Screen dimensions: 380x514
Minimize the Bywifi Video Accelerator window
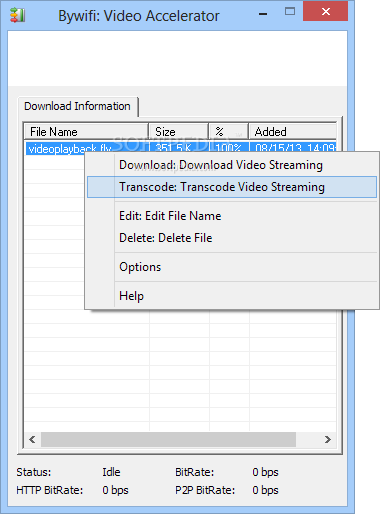point(263,14)
